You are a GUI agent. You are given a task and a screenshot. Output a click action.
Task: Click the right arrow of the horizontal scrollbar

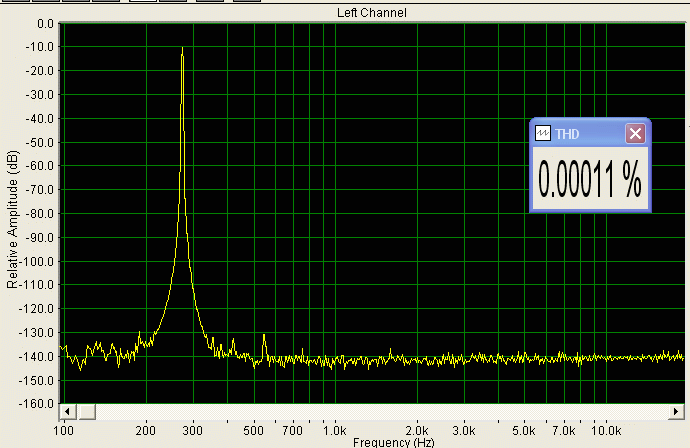pos(676,412)
